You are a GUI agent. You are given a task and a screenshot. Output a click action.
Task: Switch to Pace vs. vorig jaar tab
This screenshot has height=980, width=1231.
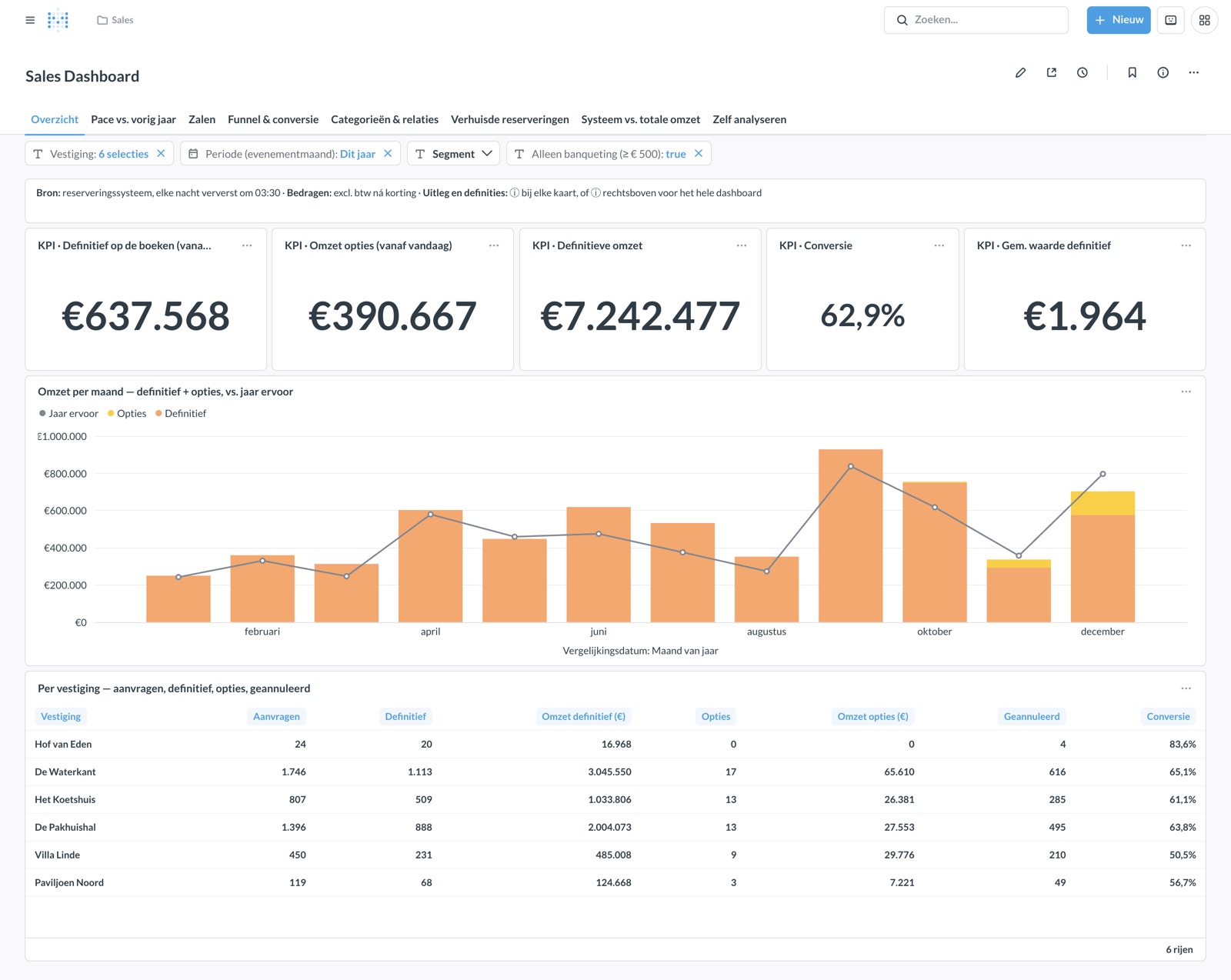point(133,119)
